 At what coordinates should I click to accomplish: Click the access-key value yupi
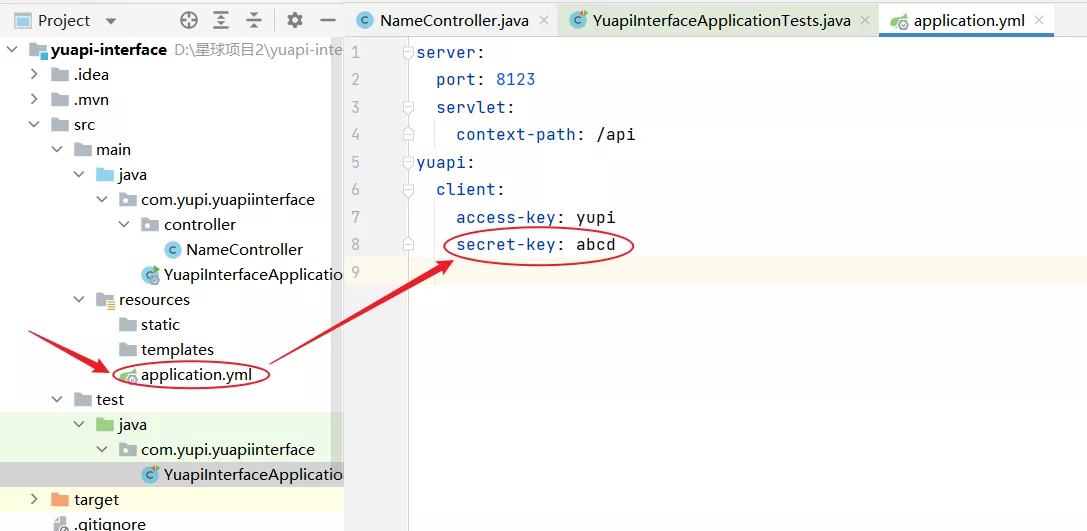click(x=595, y=218)
